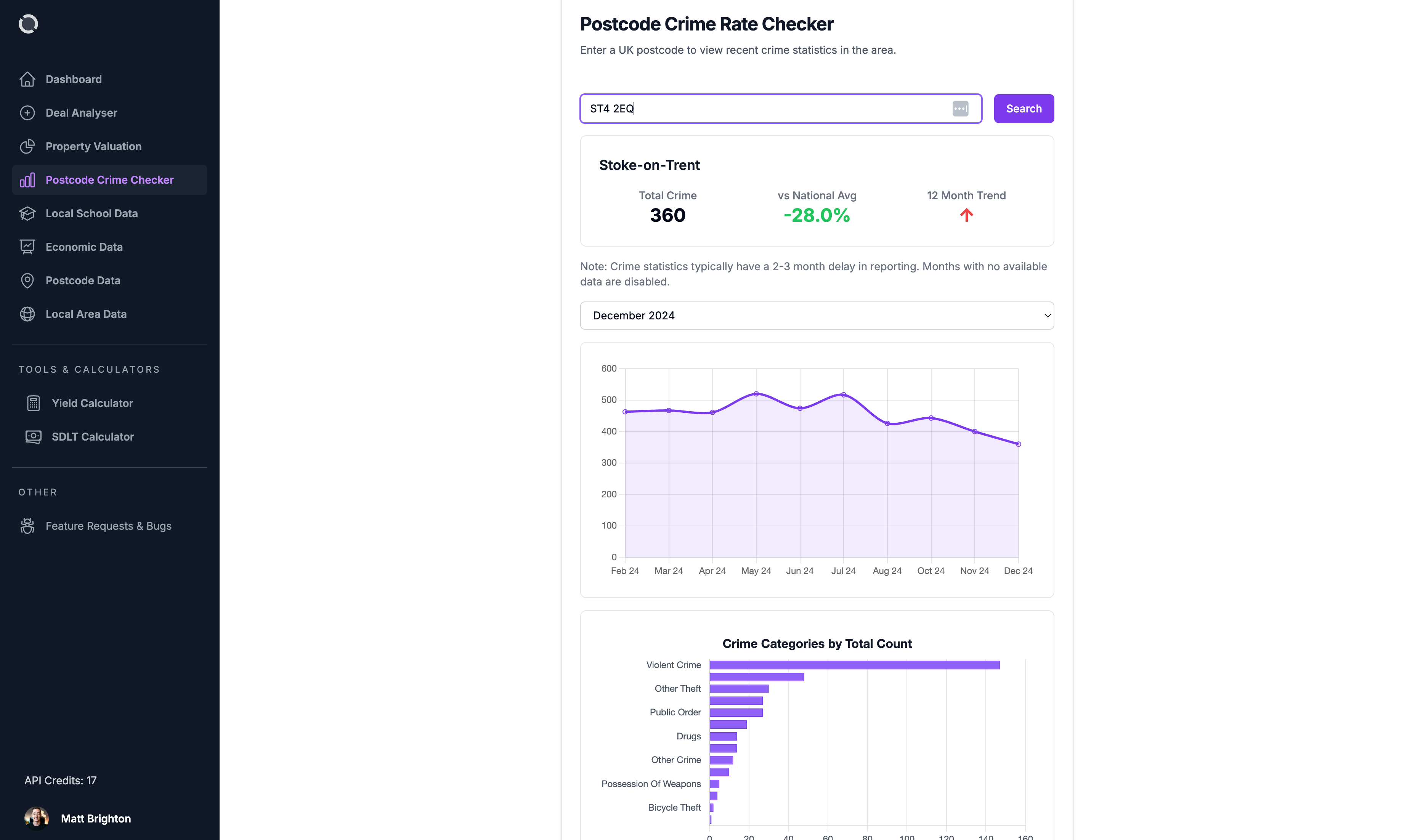Open the SDLT Calculator tool

(x=93, y=437)
